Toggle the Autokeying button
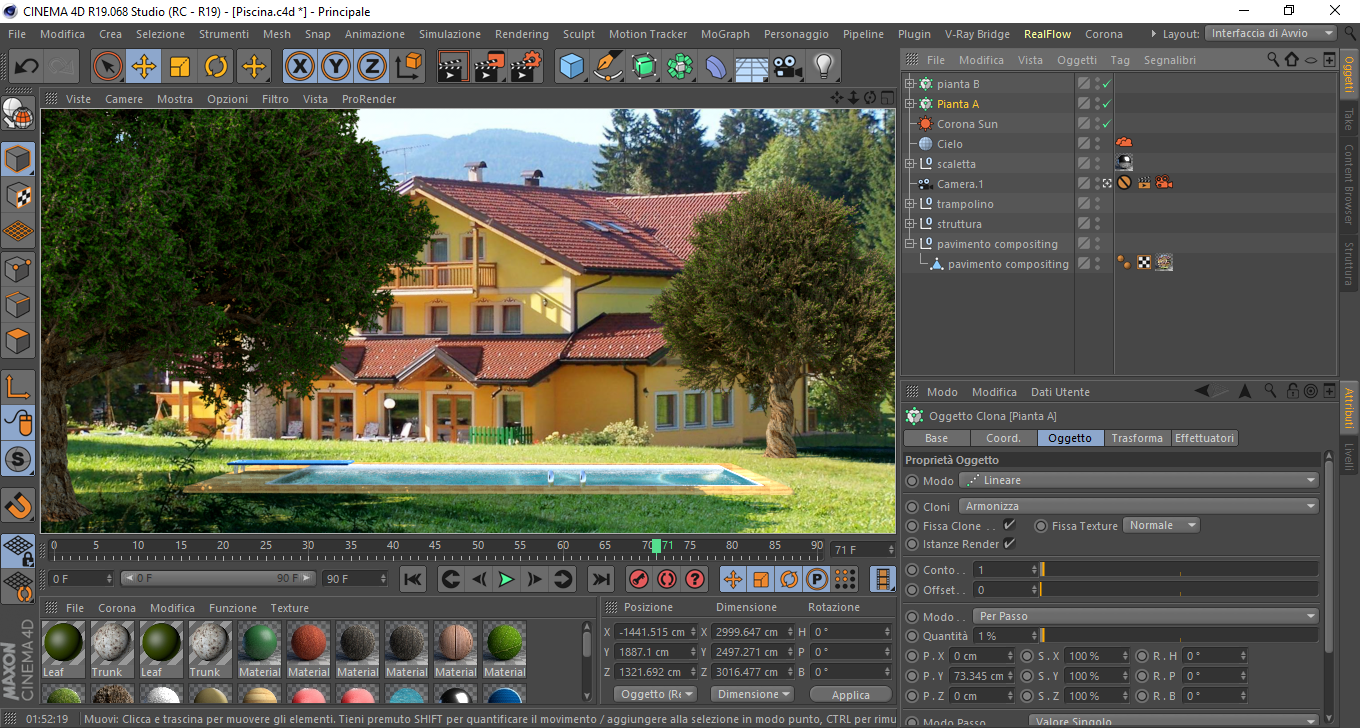The width and height of the screenshot is (1360, 728). click(666, 578)
